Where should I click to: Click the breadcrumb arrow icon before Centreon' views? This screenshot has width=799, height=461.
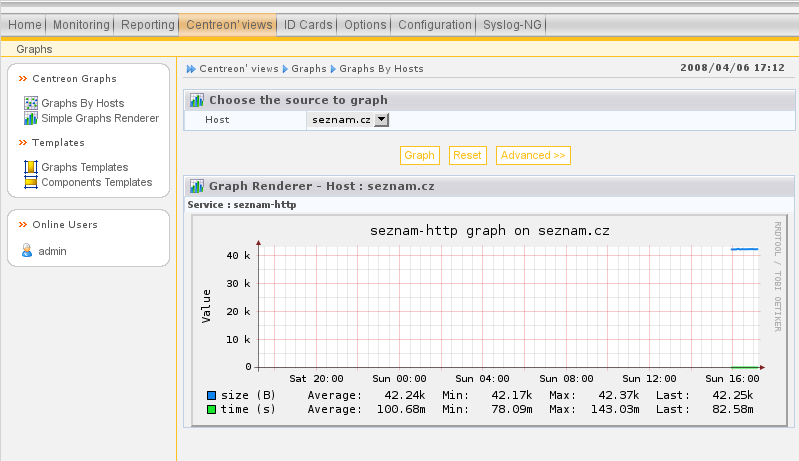click(x=191, y=69)
